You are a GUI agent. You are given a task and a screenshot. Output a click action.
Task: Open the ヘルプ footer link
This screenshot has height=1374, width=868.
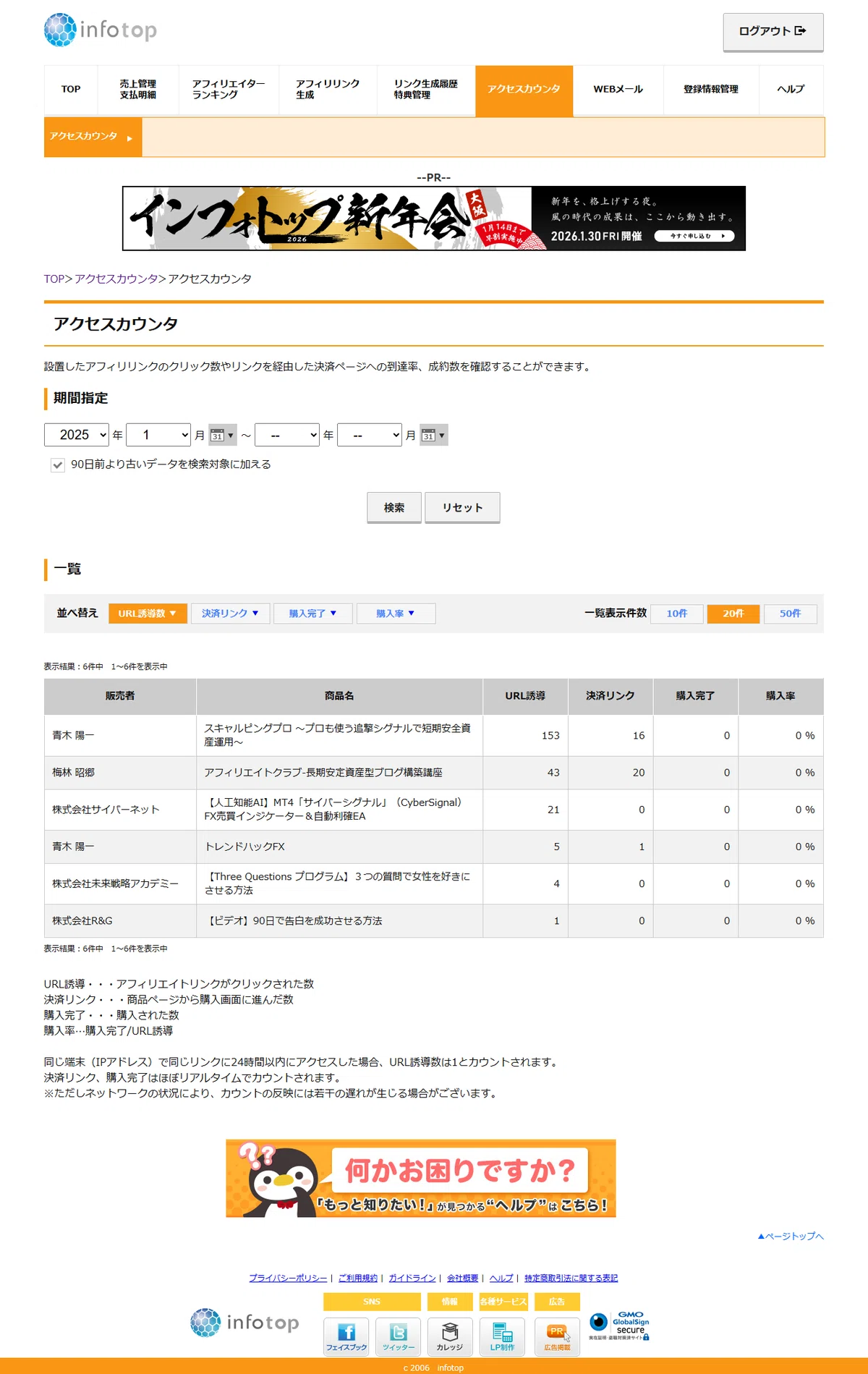[x=501, y=1278]
